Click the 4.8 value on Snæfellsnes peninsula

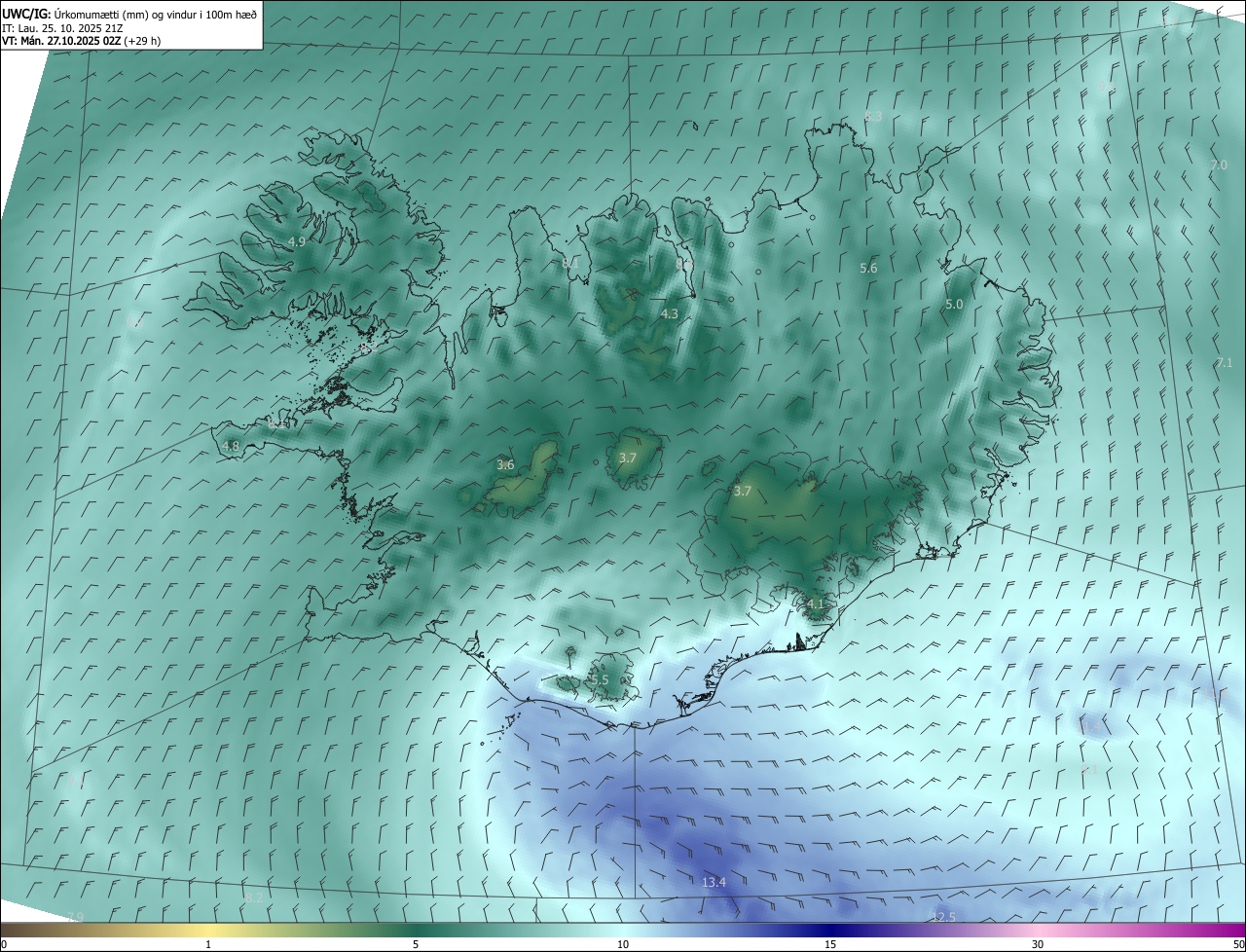click(231, 446)
